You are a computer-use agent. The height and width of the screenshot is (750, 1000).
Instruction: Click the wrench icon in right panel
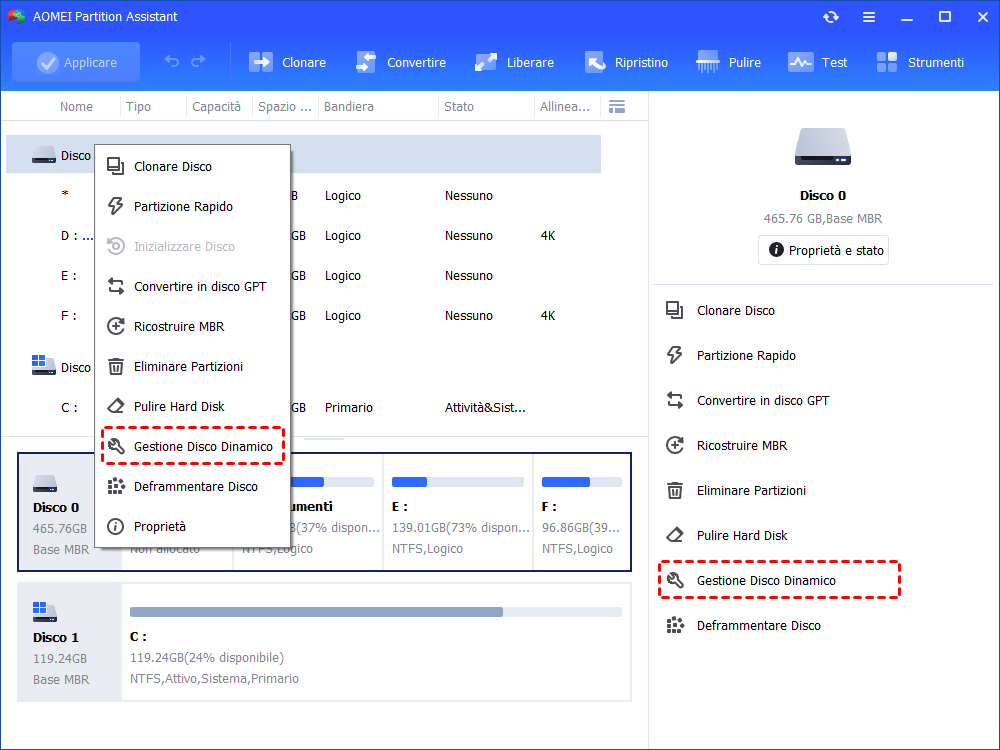click(675, 580)
